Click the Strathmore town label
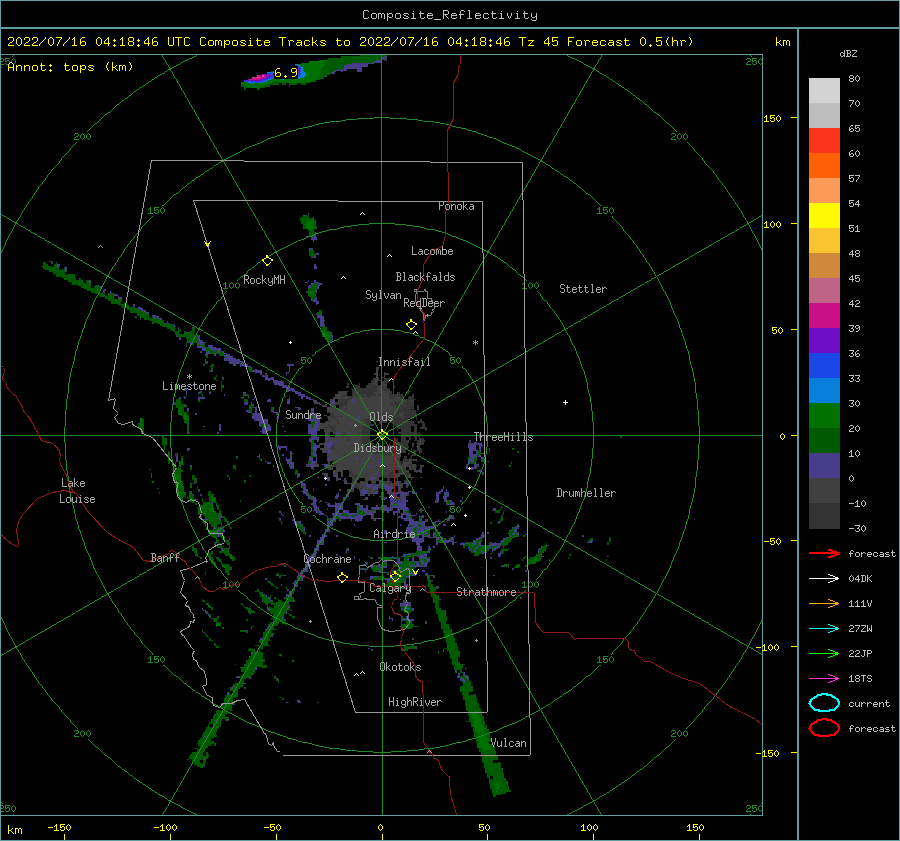The width and height of the screenshot is (900, 841). [x=486, y=592]
